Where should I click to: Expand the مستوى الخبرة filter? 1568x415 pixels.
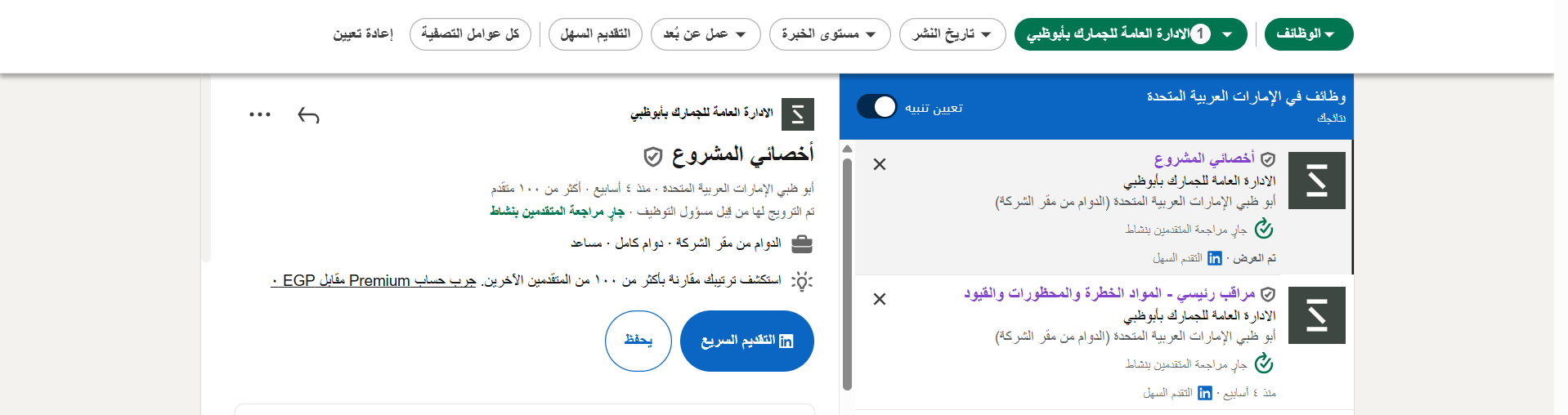tap(830, 34)
